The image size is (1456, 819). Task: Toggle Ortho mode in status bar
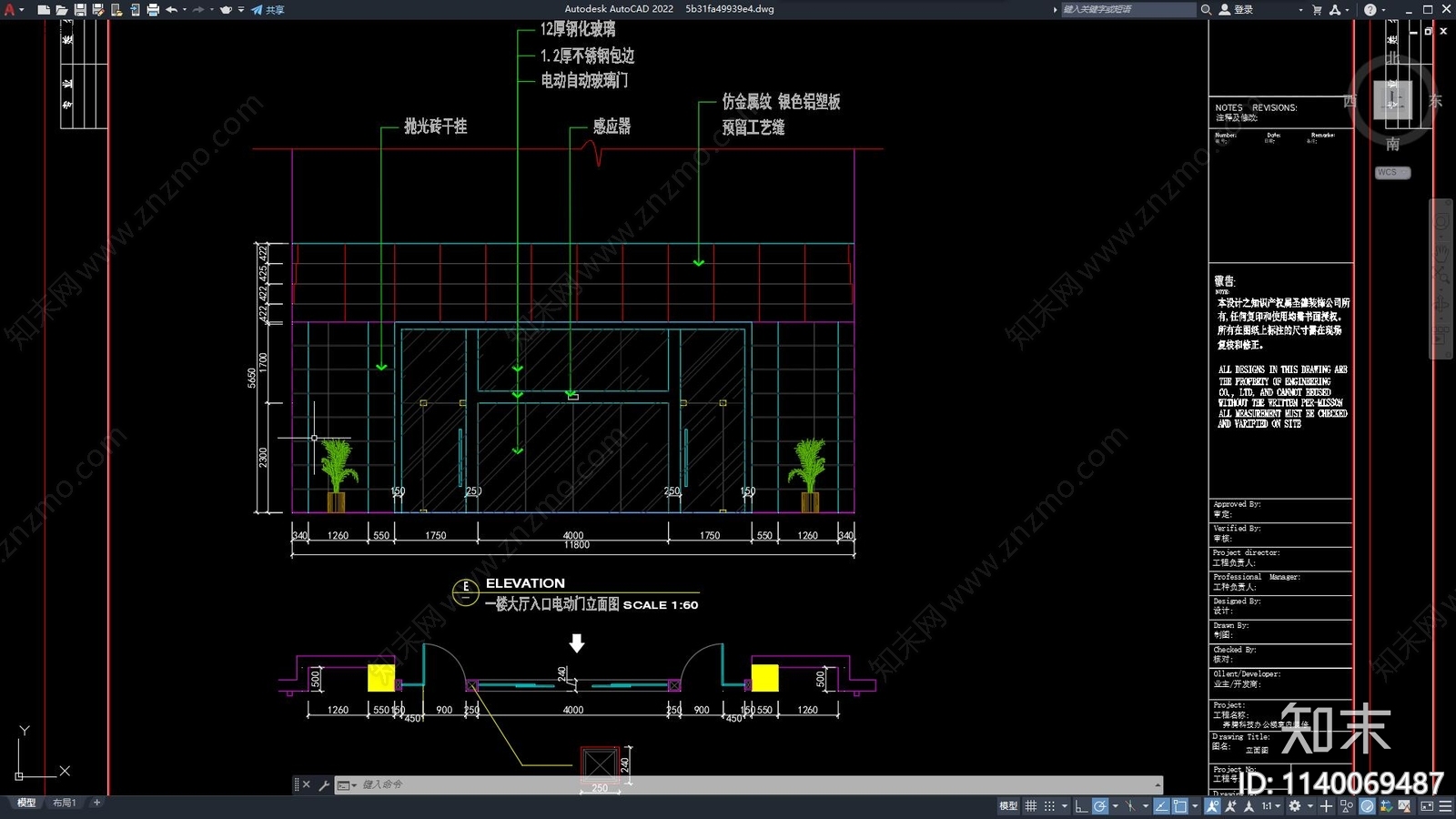pyautogui.click(x=1081, y=806)
